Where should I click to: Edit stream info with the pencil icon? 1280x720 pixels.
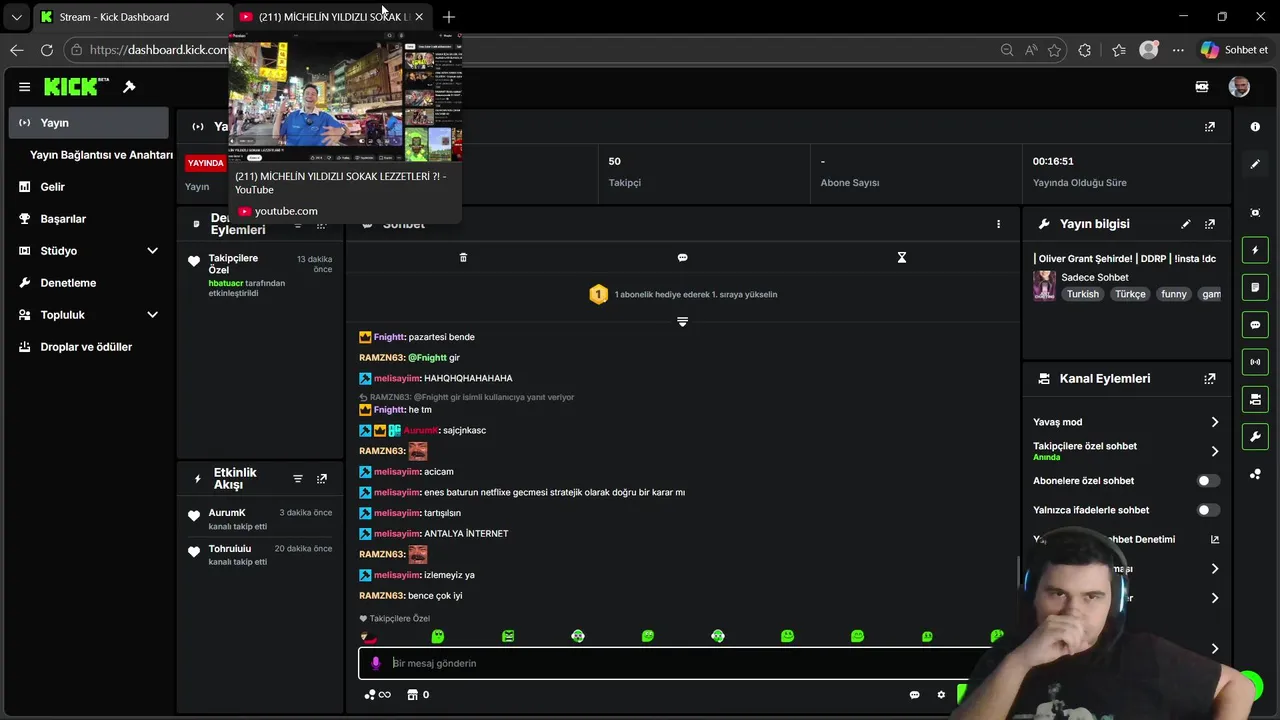click(x=1185, y=224)
